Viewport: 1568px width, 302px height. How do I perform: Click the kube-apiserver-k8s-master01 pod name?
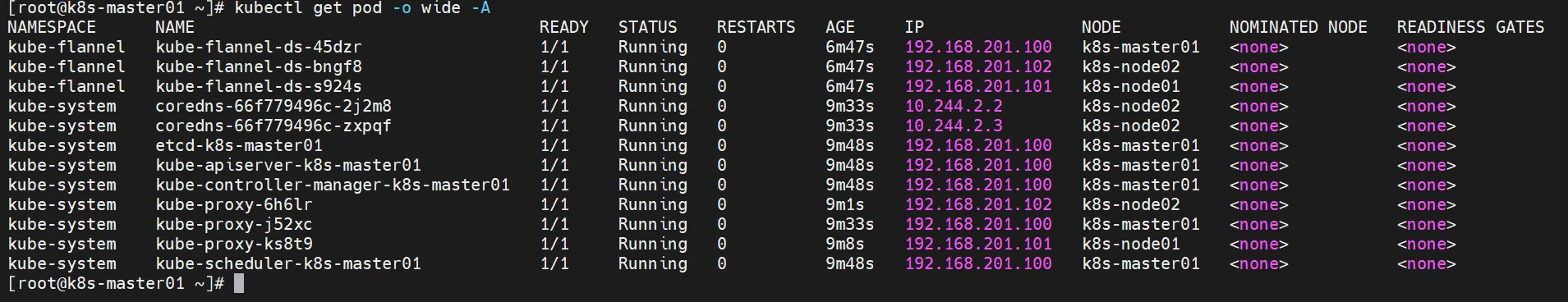(x=288, y=165)
